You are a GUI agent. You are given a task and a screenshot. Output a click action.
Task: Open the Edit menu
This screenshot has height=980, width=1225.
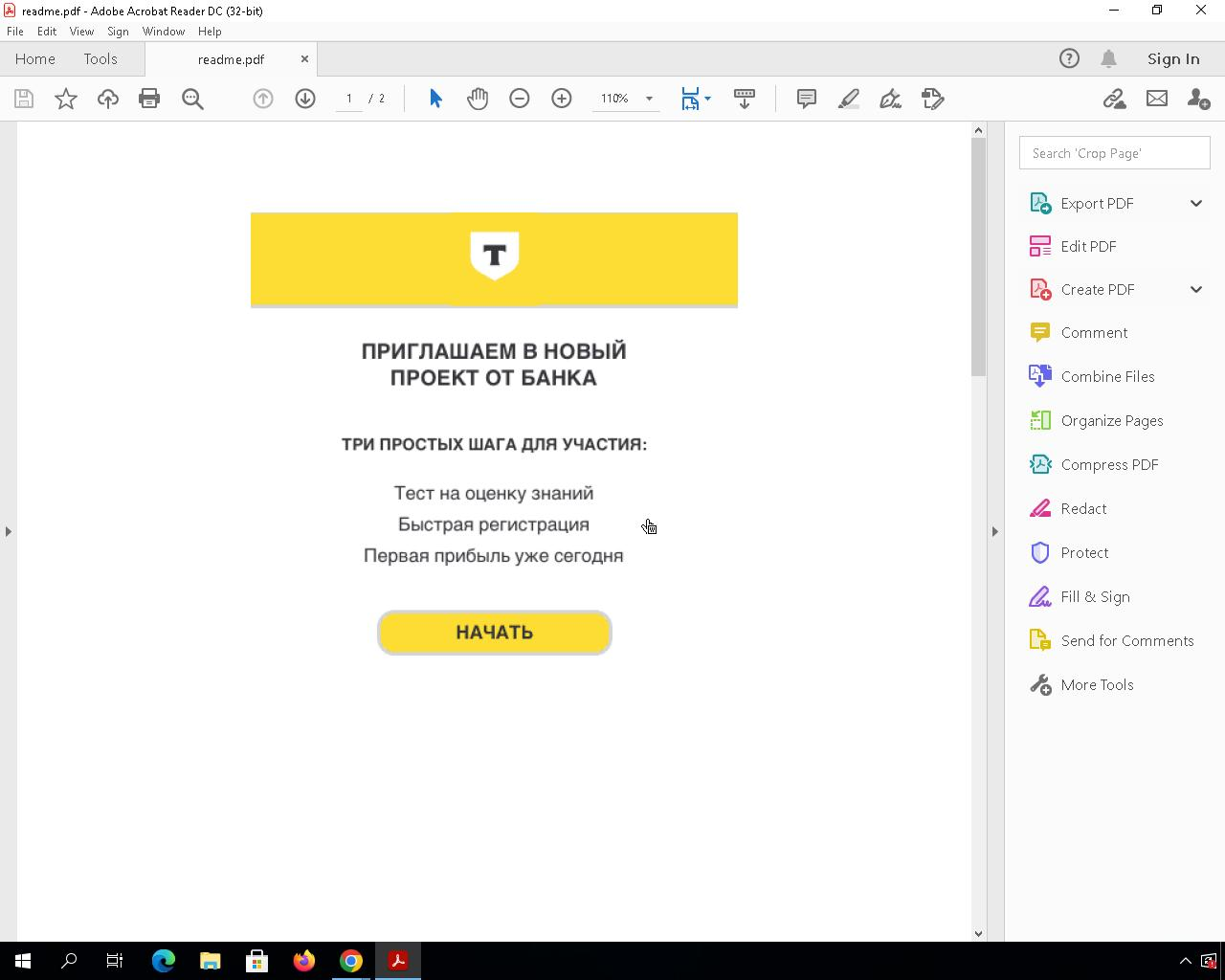tap(46, 32)
